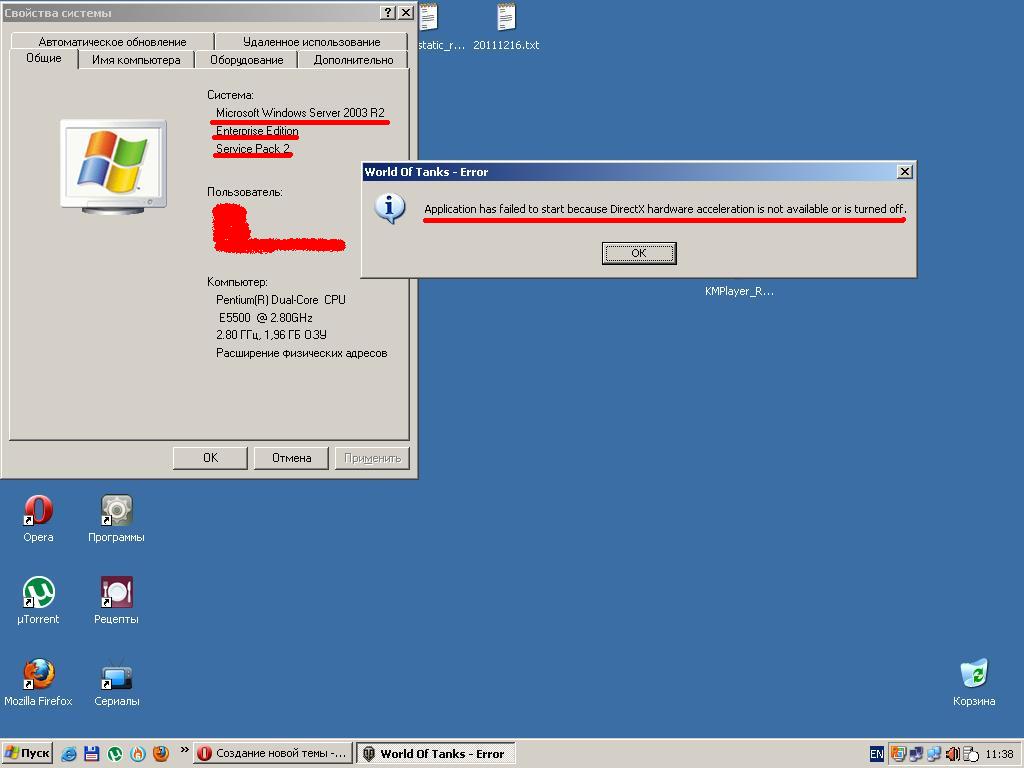Click the flame icon in quick launch
The height and width of the screenshot is (768, 1024).
coord(138,754)
